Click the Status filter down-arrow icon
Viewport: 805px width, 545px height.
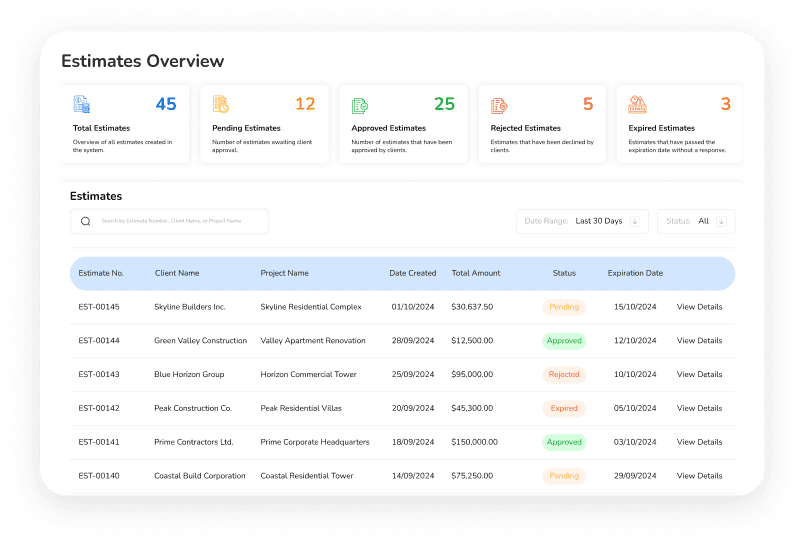721,222
